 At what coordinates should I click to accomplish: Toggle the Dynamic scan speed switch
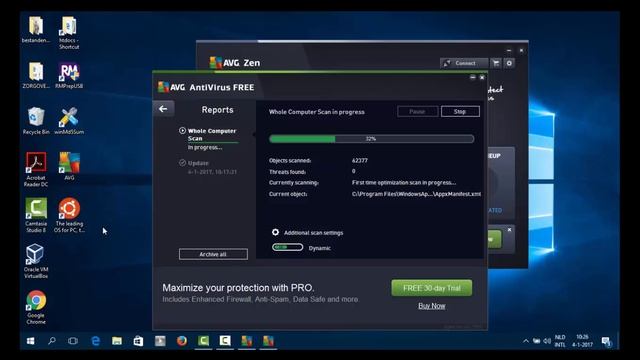(287, 247)
